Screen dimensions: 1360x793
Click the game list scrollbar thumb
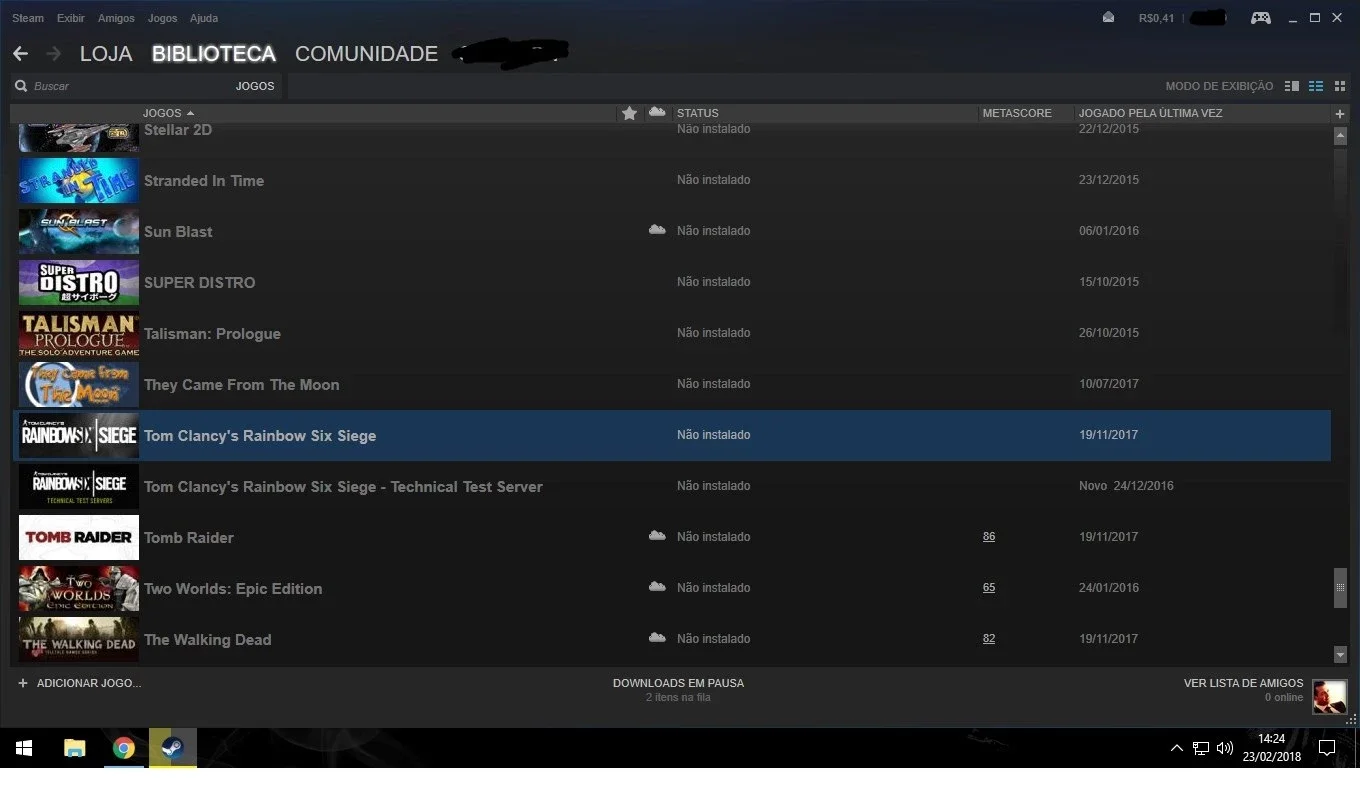(x=1341, y=588)
